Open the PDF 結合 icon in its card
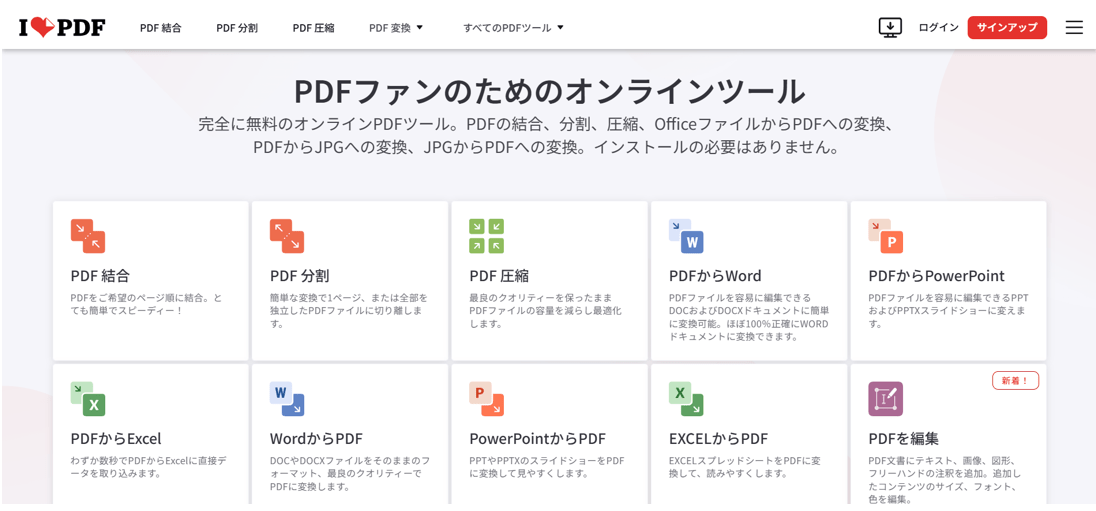Viewport: 1096px width, 511px height. click(x=88, y=236)
